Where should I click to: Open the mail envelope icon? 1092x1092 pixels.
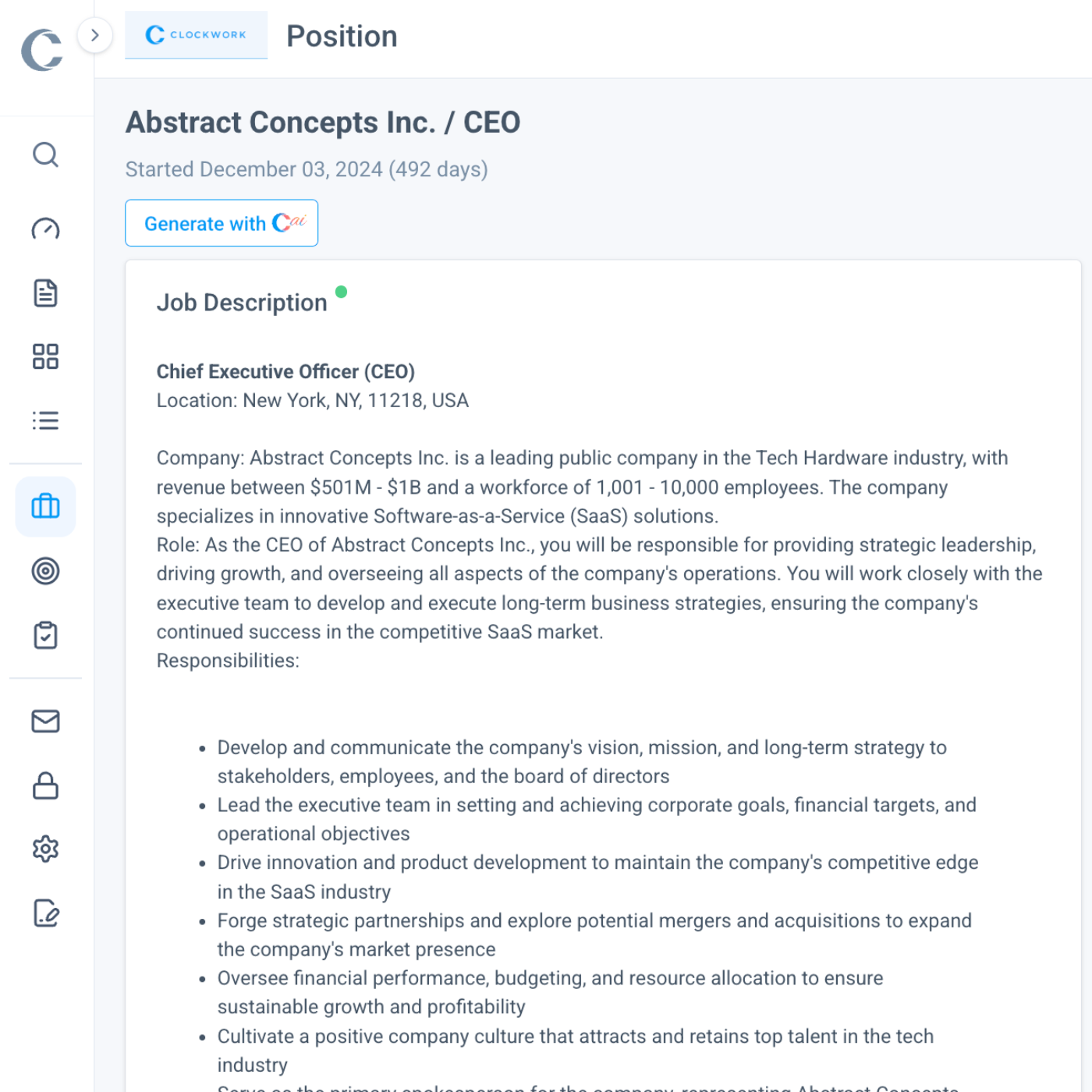coord(45,721)
